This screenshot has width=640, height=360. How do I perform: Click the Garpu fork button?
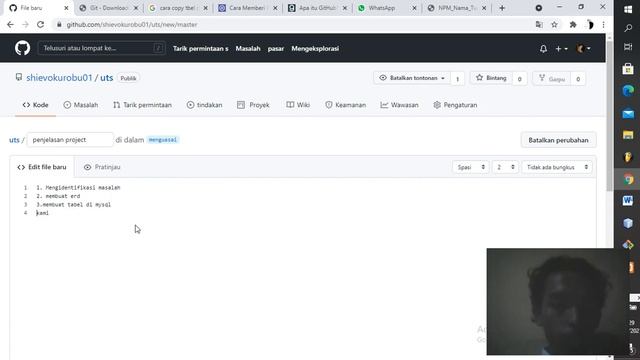(551, 78)
